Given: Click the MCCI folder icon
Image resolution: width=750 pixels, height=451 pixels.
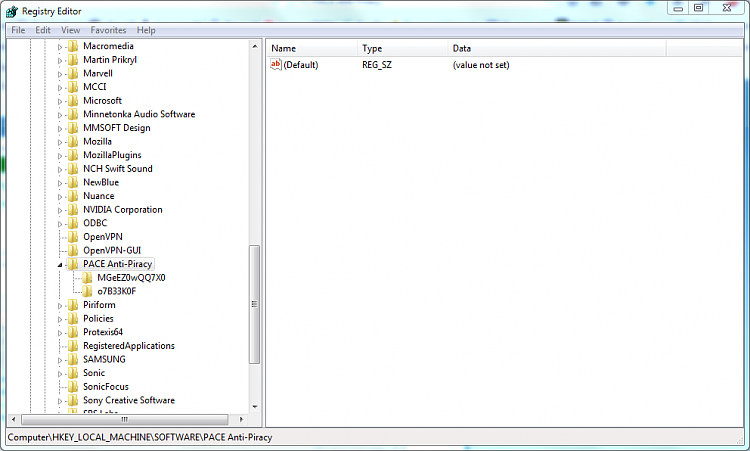Looking at the screenshot, I should [x=73, y=87].
